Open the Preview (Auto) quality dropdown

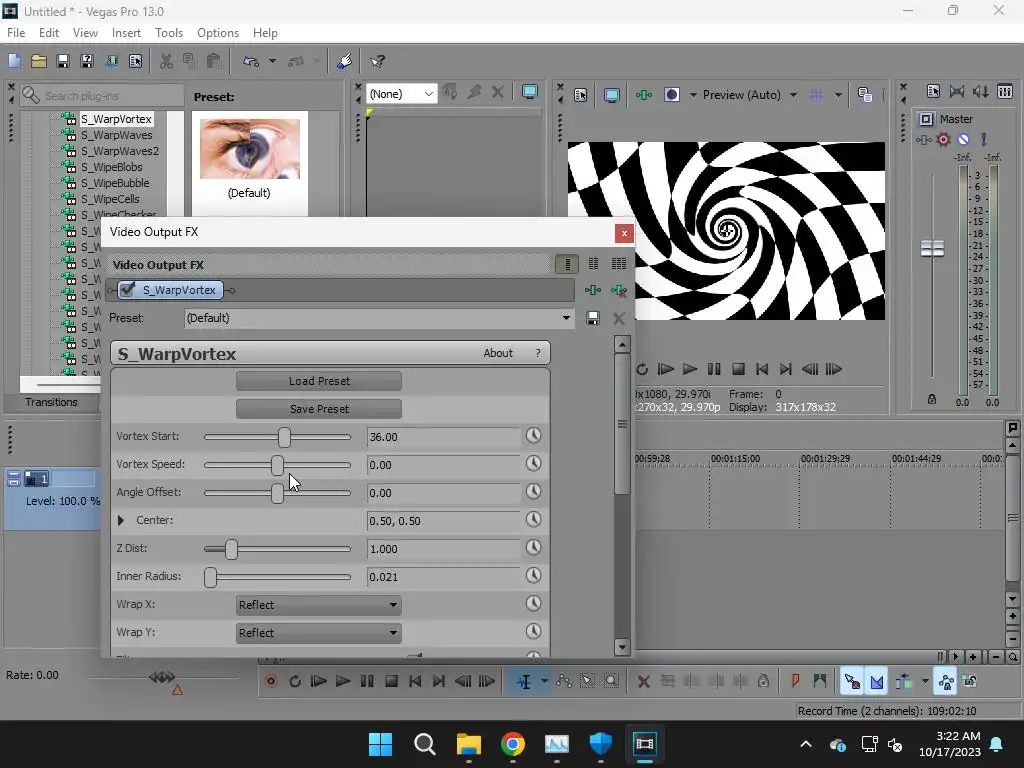pyautogui.click(x=793, y=95)
